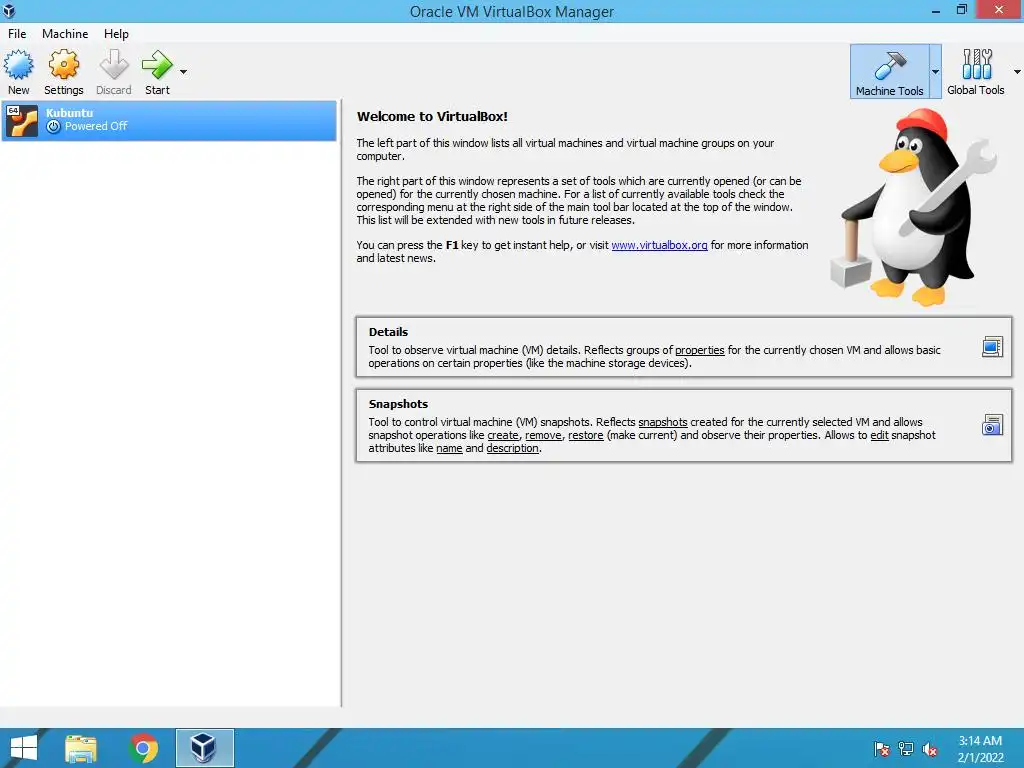The height and width of the screenshot is (768, 1024).
Task: Click the snapshots link in Snapshots box
Action: (663, 422)
